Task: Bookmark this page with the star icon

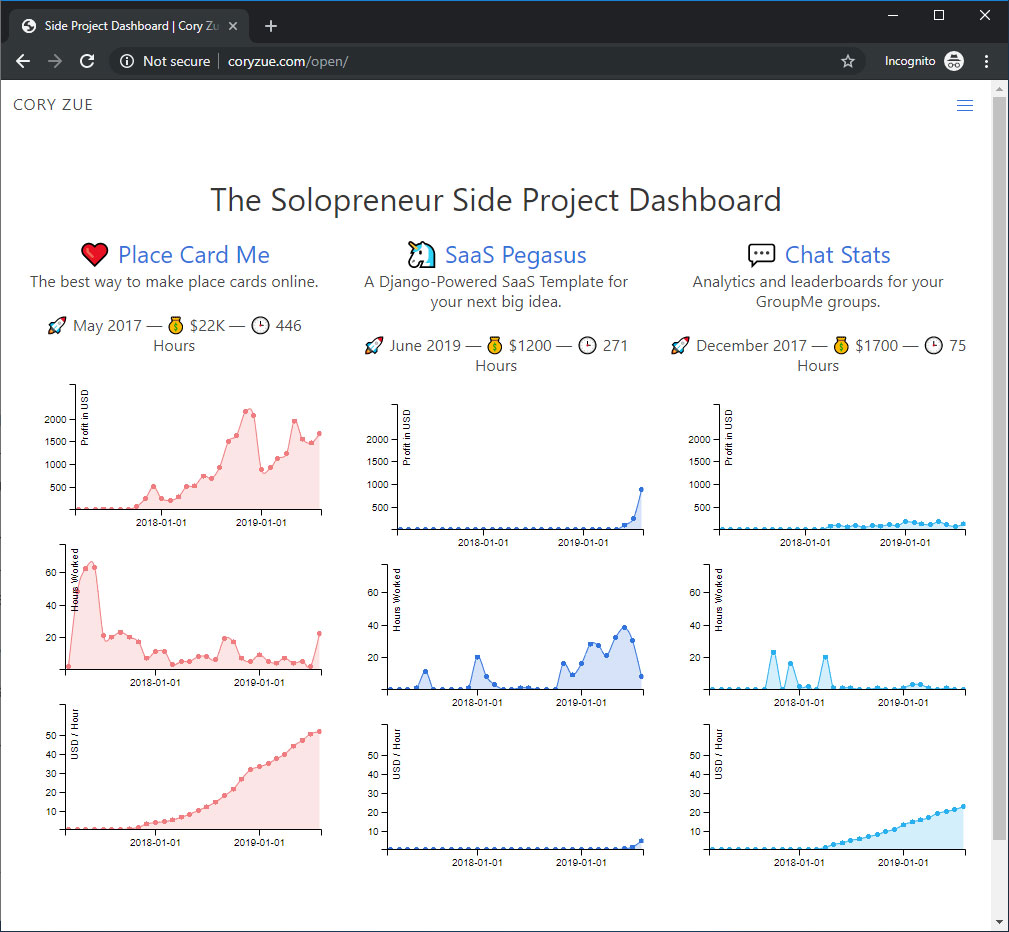Action: (x=848, y=61)
